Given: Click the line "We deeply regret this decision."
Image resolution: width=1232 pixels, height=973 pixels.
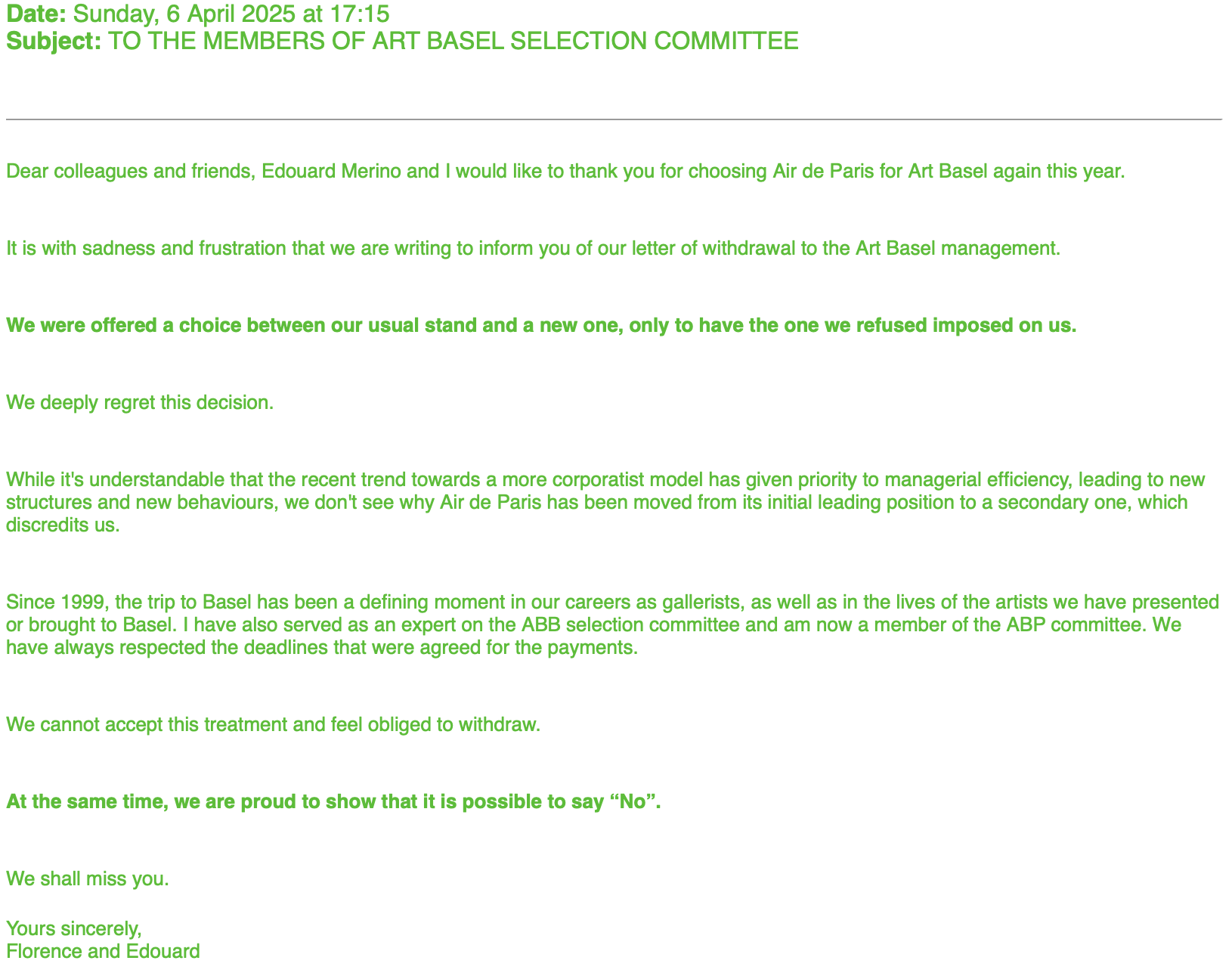Looking at the screenshot, I should pos(139,403).
